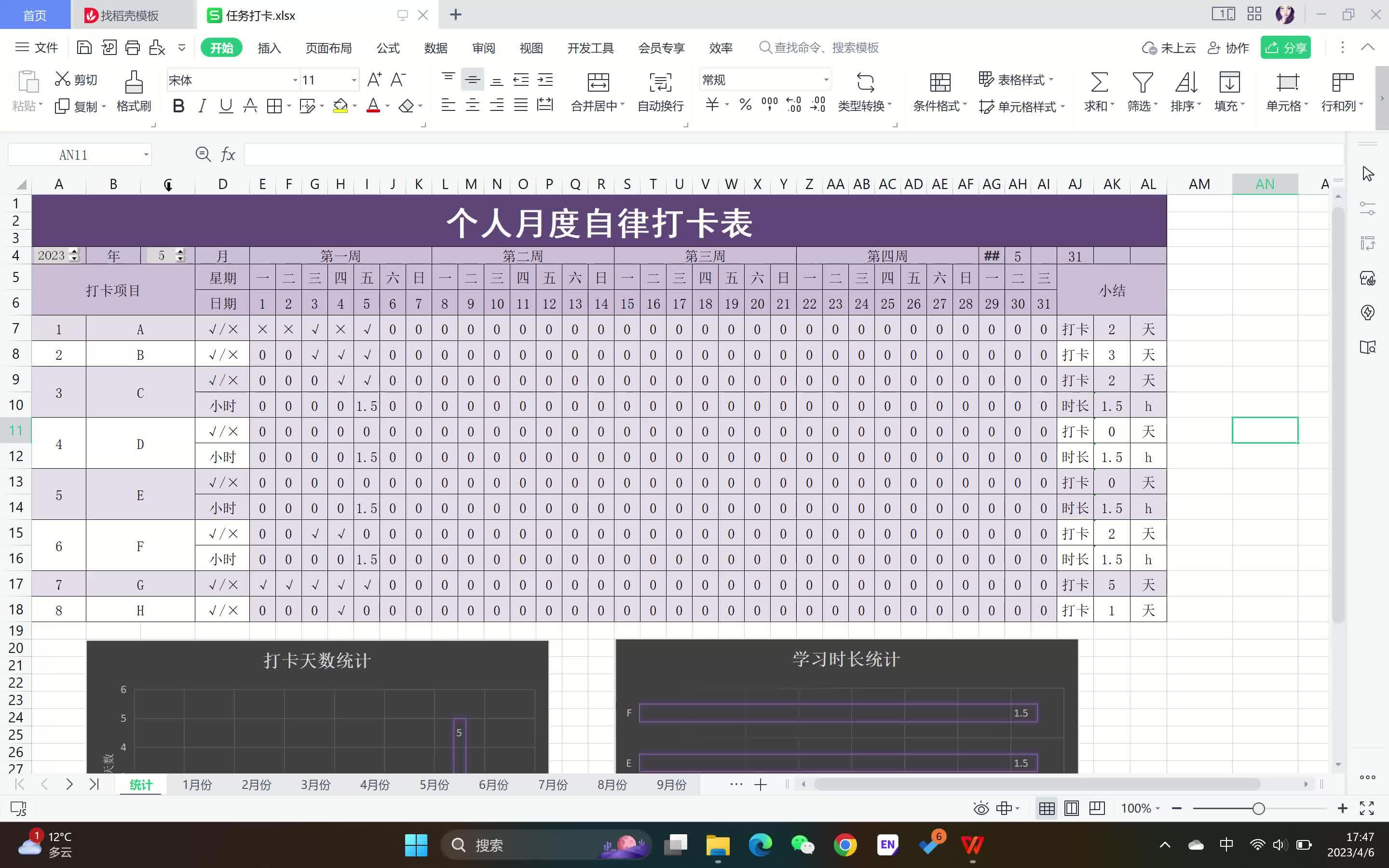Click the Sort (排序) icon
This screenshot has width=1389, height=868.
click(1186, 82)
